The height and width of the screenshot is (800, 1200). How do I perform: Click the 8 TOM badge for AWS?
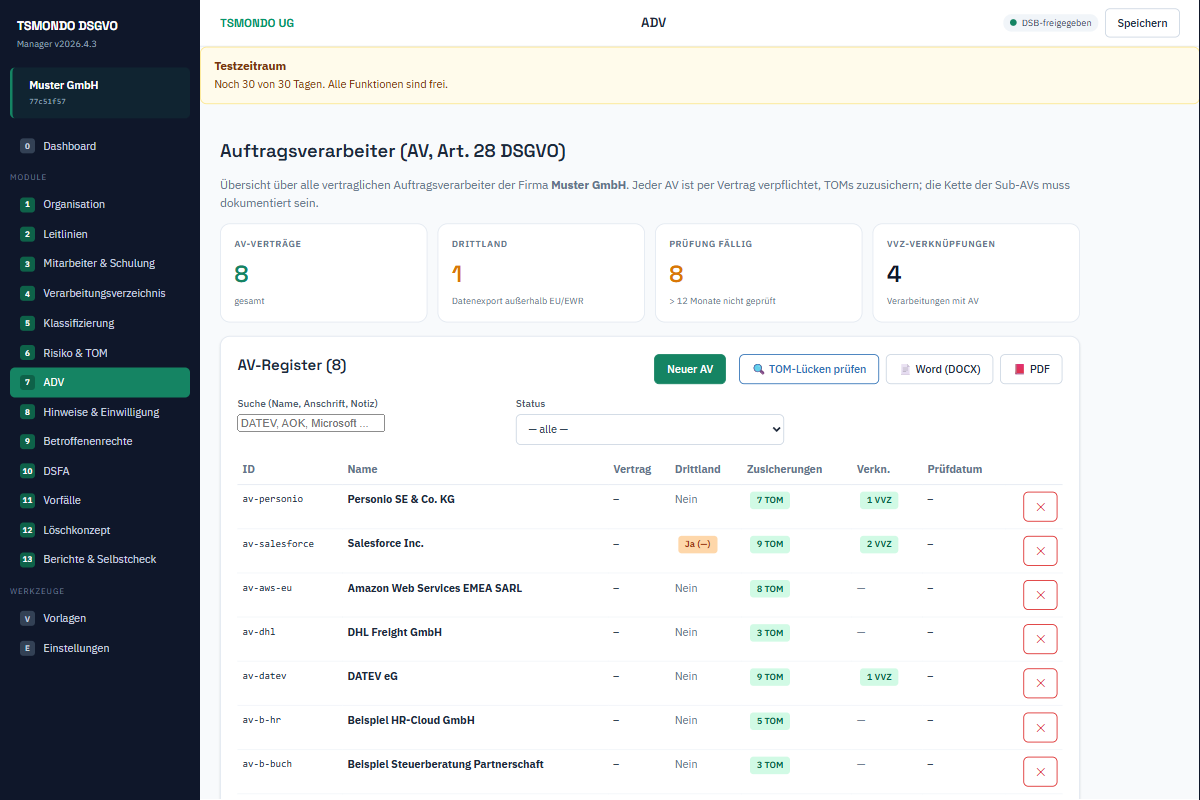click(x=770, y=589)
